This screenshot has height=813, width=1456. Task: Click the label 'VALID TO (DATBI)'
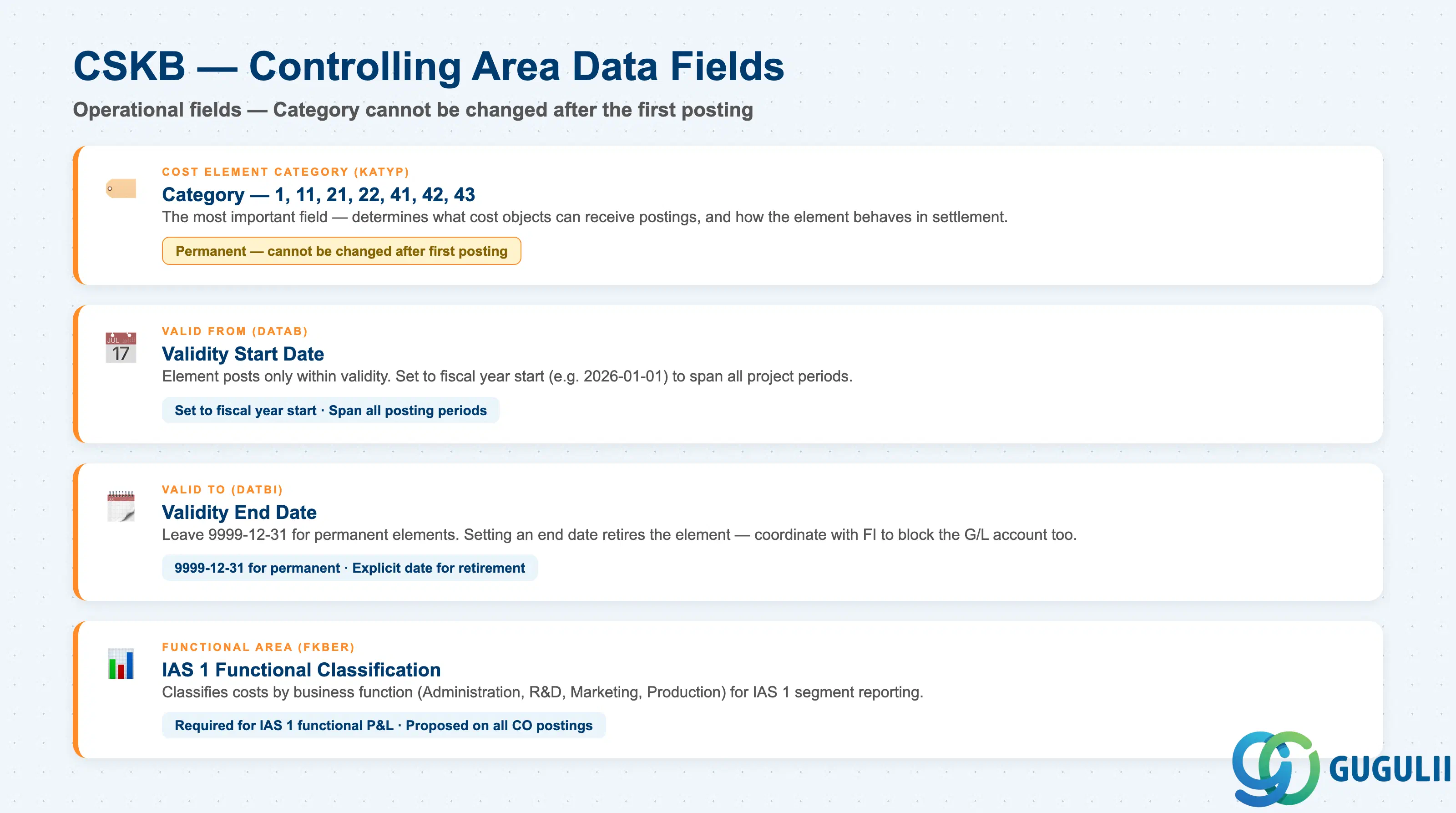coord(222,490)
